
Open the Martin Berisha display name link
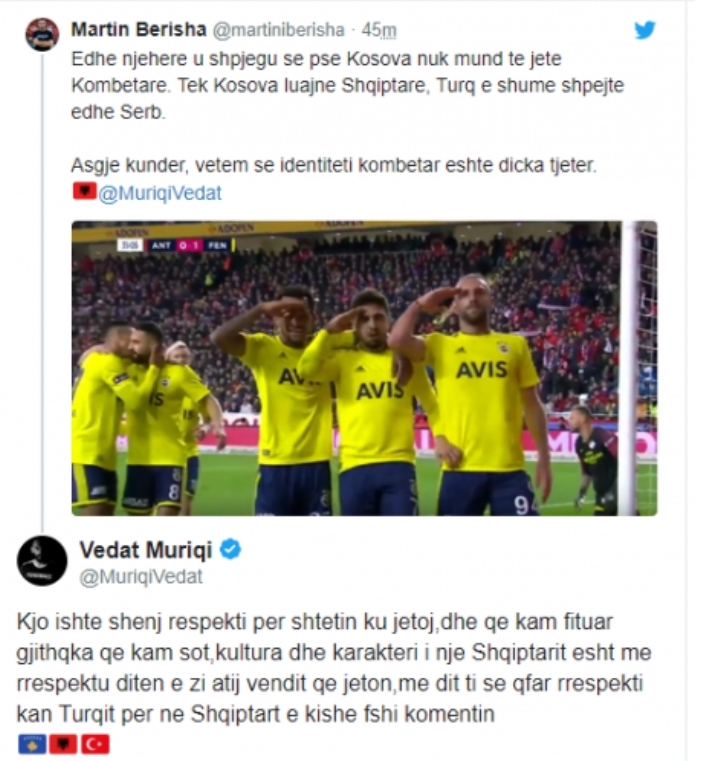pyautogui.click(x=139, y=30)
